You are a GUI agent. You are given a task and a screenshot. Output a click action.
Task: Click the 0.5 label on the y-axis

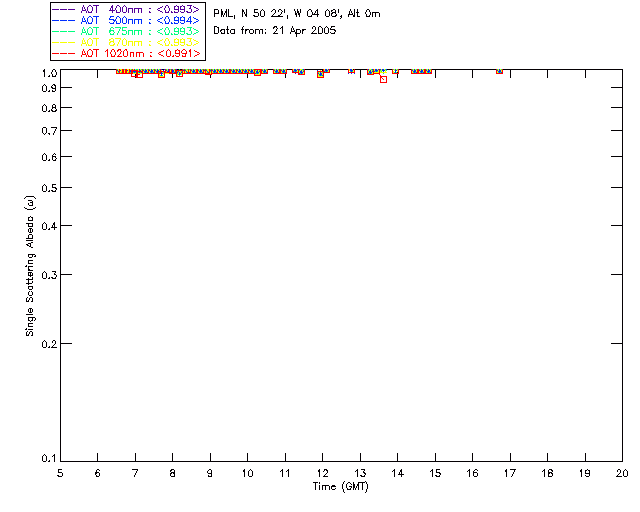pyautogui.click(x=49, y=188)
